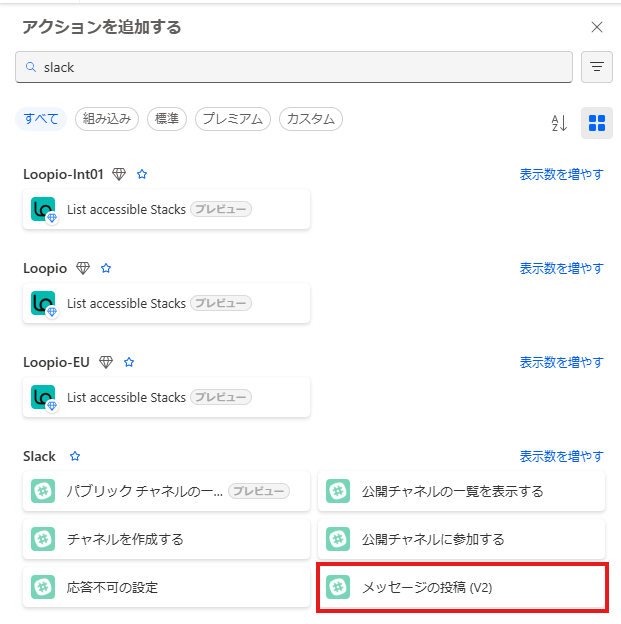621x624 pixels.
Task: Select パブリック チャネルの一... preview action
Action: [x=166, y=491]
